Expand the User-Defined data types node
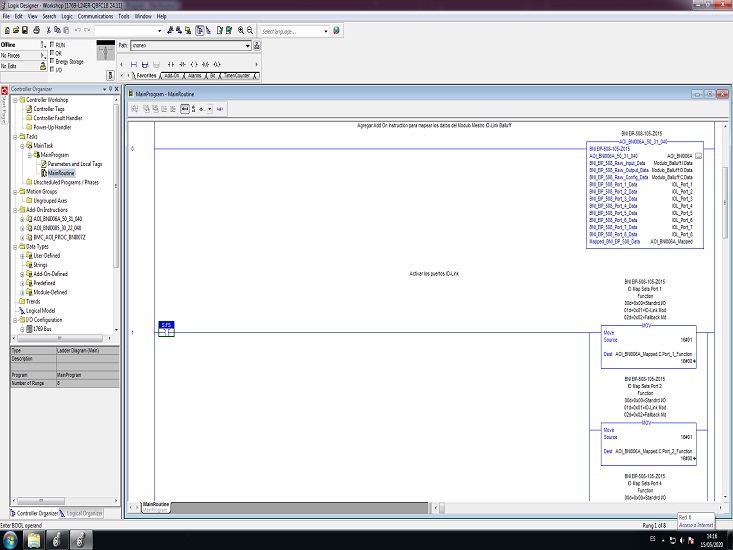The height and width of the screenshot is (550, 733). 22,255
